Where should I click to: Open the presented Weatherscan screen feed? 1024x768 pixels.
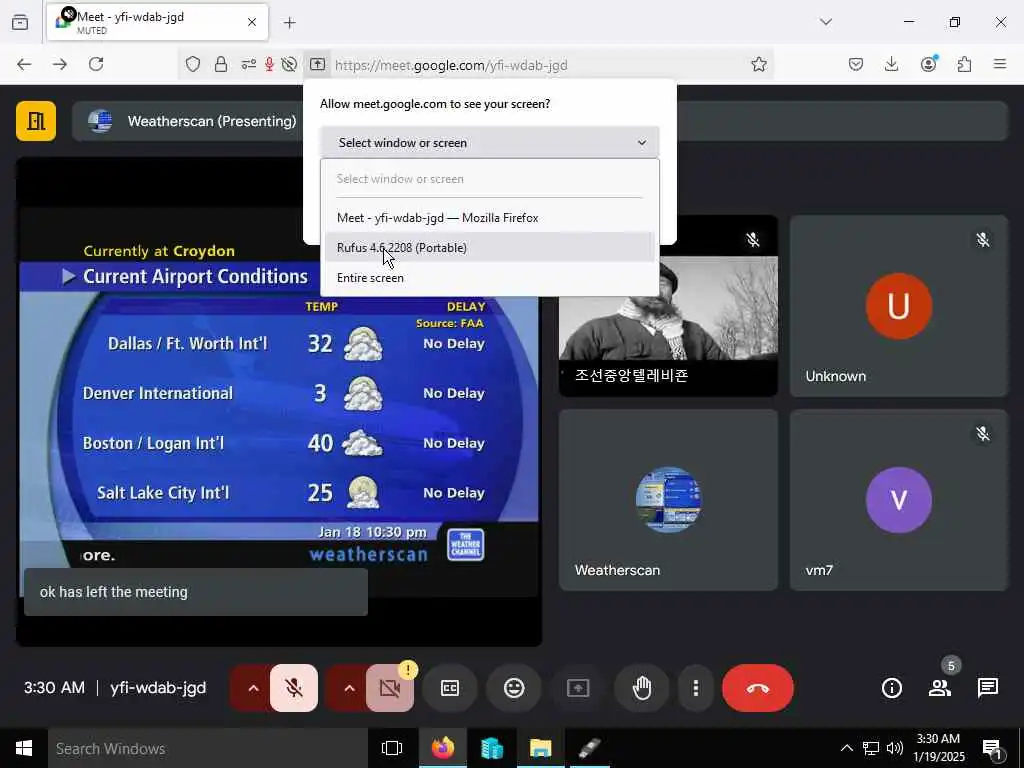pyautogui.click(x=279, y=402)
